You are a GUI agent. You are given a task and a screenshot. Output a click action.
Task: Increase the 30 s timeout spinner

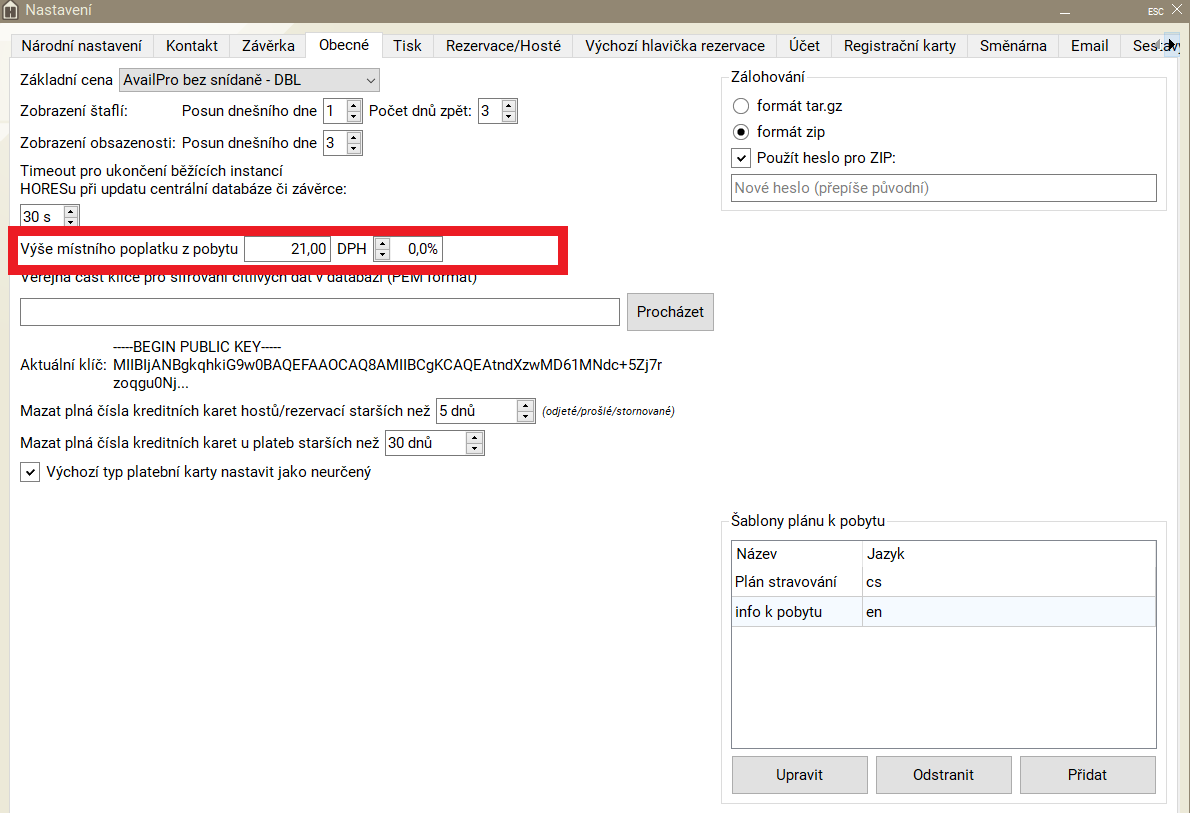click(70, 210)
